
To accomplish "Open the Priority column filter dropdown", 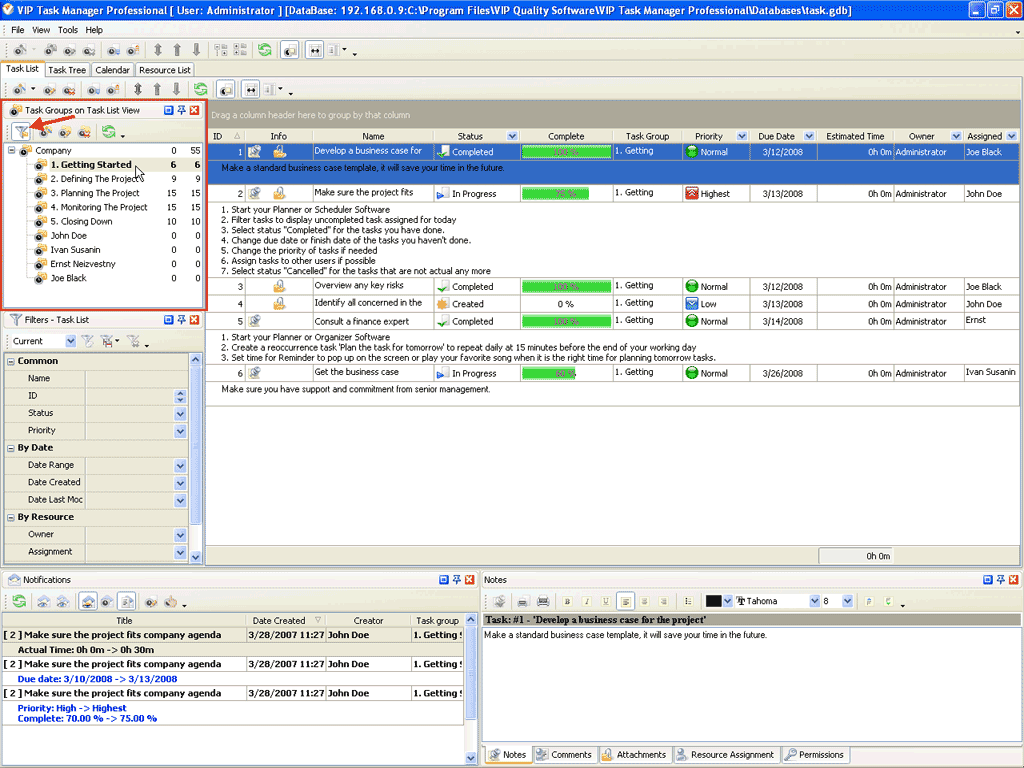I will [742, 136].
